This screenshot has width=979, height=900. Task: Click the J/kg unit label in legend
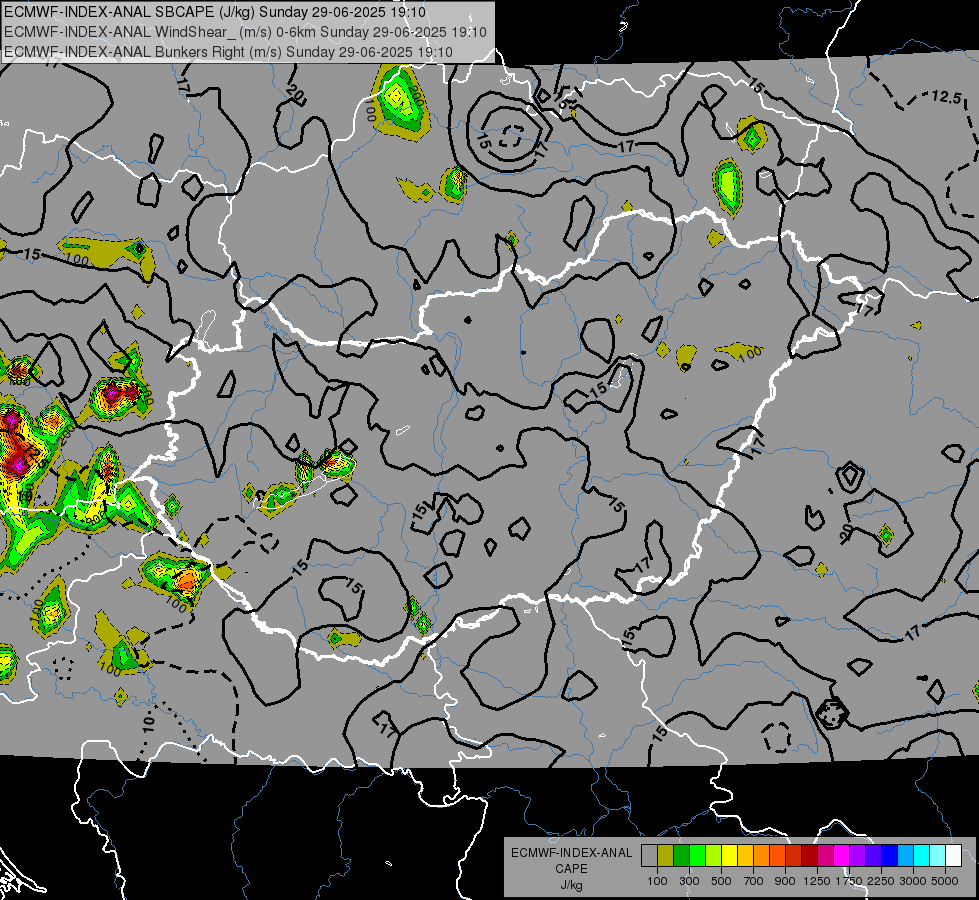point(572,885)
